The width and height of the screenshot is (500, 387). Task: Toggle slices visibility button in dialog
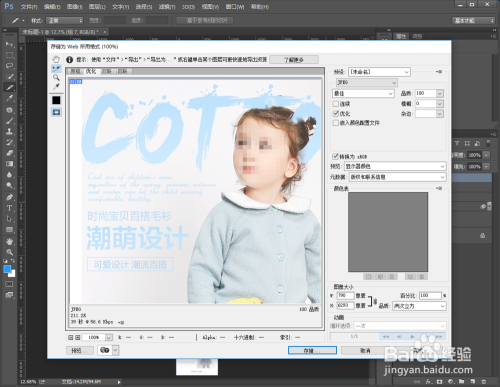click(56, 112)
